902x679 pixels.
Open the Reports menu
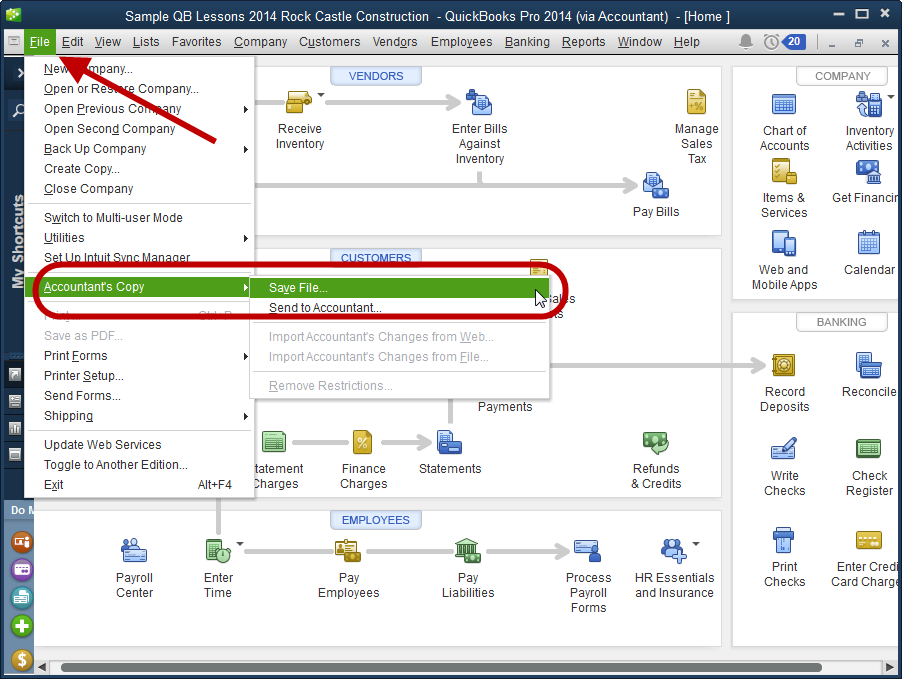tap(583, 41)
